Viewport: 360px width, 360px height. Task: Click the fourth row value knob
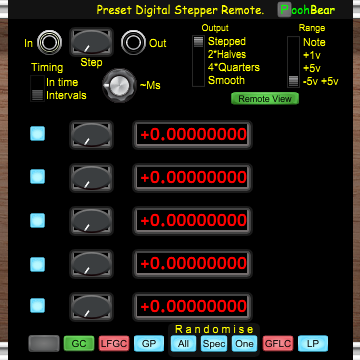click(91, 264)
